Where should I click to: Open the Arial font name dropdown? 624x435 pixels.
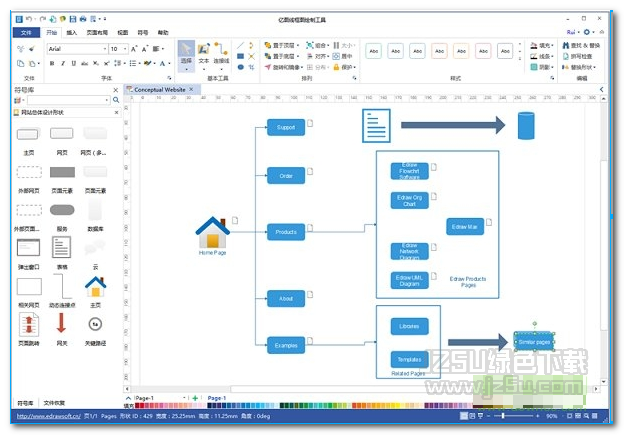pyautogui.click(x=105, y=49)
